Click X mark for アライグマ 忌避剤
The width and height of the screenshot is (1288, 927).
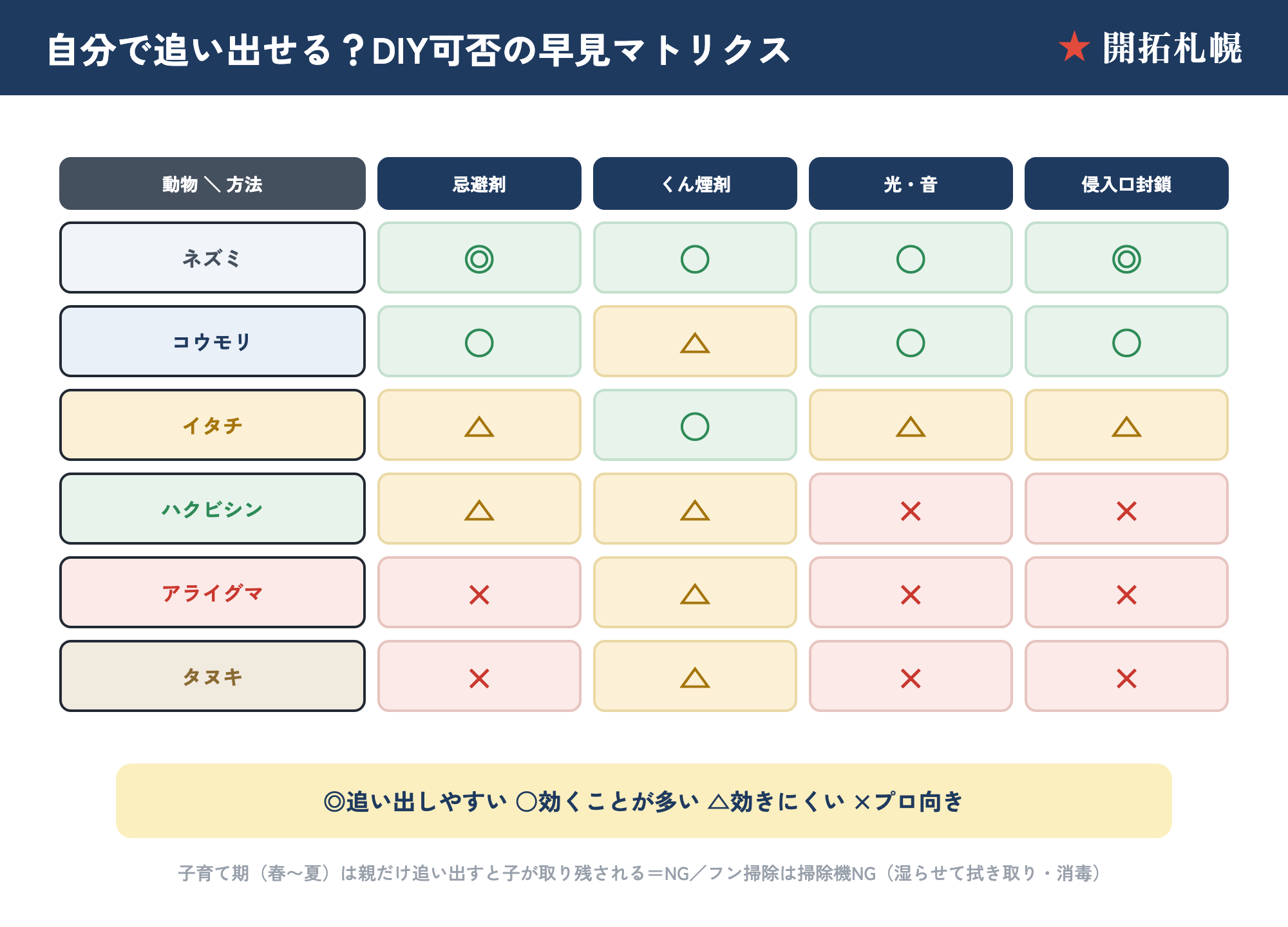[479, 595]
